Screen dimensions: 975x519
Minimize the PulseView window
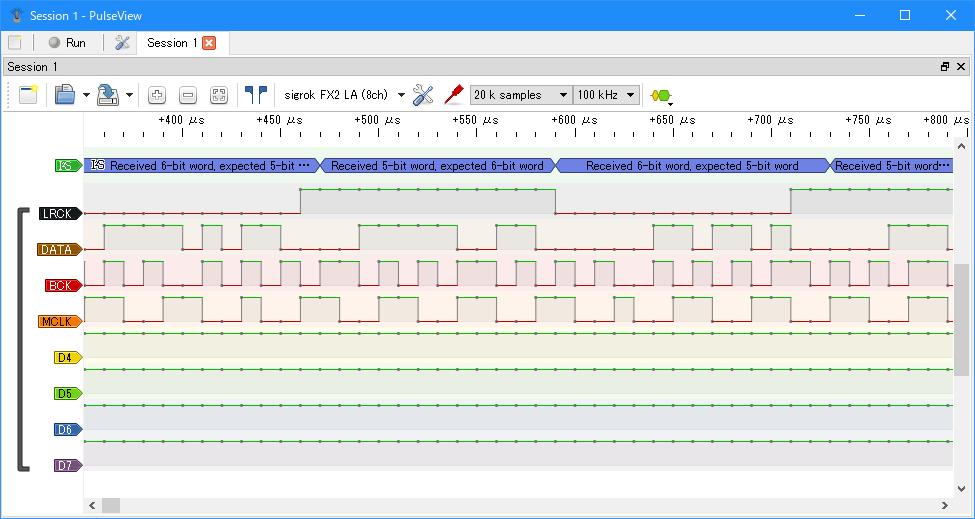coord(859,16)
